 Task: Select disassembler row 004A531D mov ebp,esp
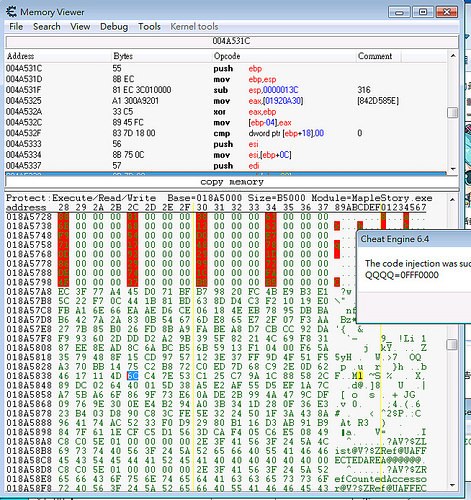click(x=226, y=79)
